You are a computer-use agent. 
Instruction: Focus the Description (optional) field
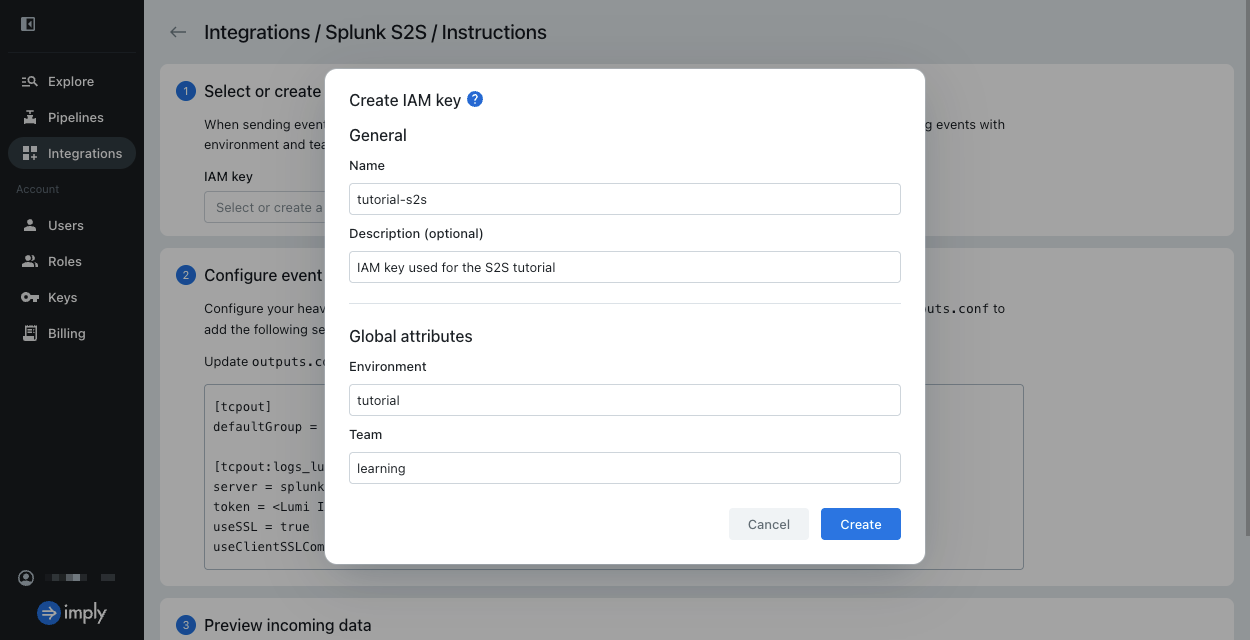click(x=625, y=267)
